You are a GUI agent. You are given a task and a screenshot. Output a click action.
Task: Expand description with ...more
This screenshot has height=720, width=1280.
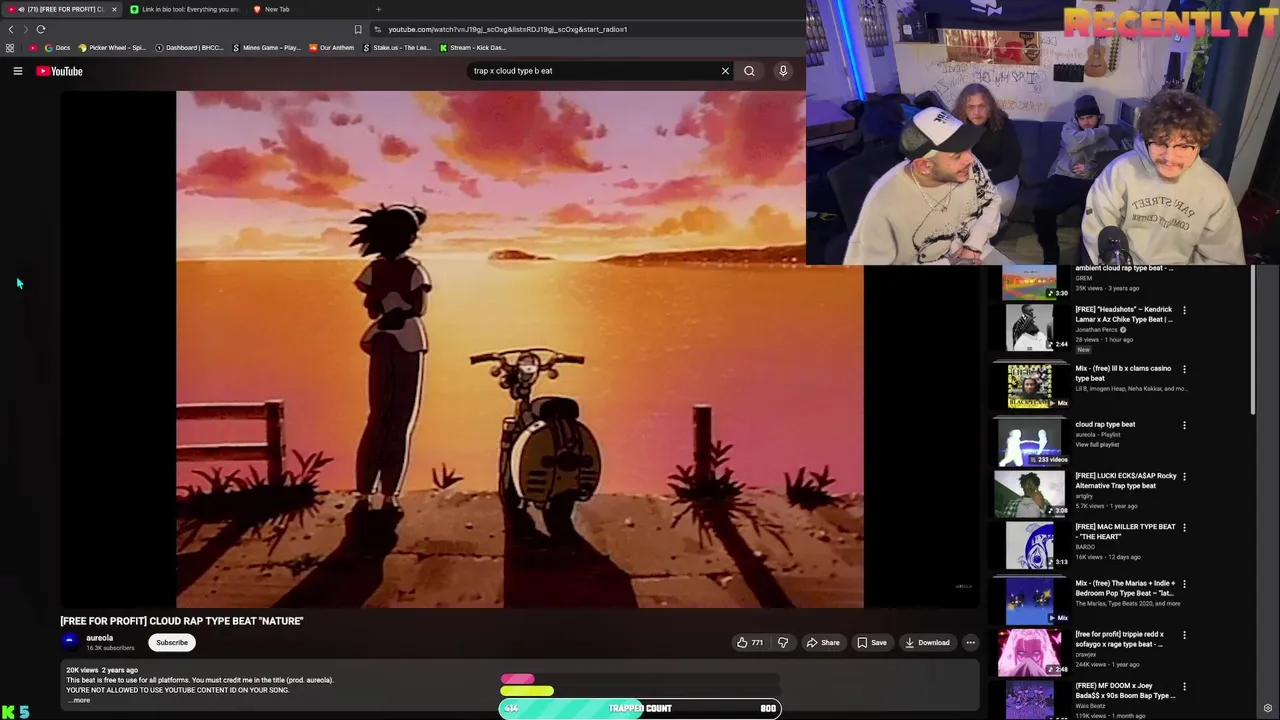(79, 700)
